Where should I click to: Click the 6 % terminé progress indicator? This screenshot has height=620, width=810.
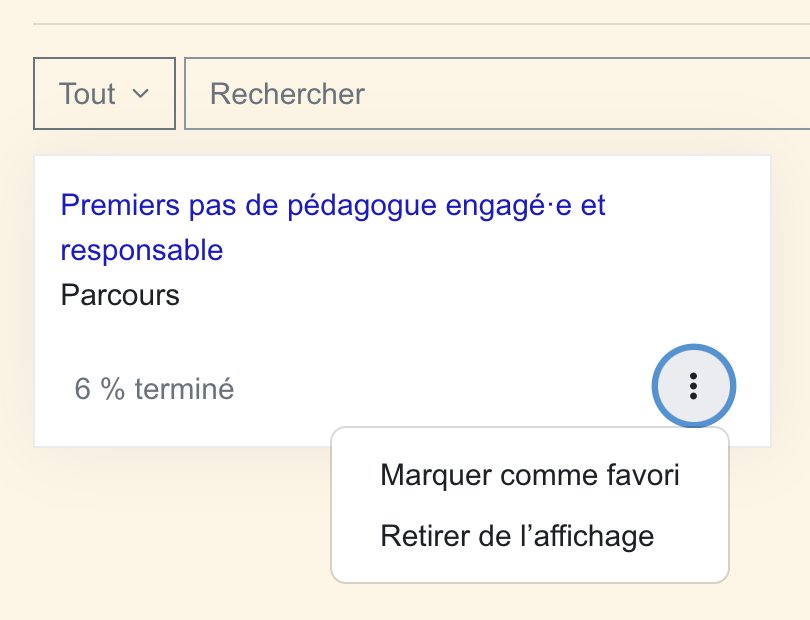(x=154, y=389)
